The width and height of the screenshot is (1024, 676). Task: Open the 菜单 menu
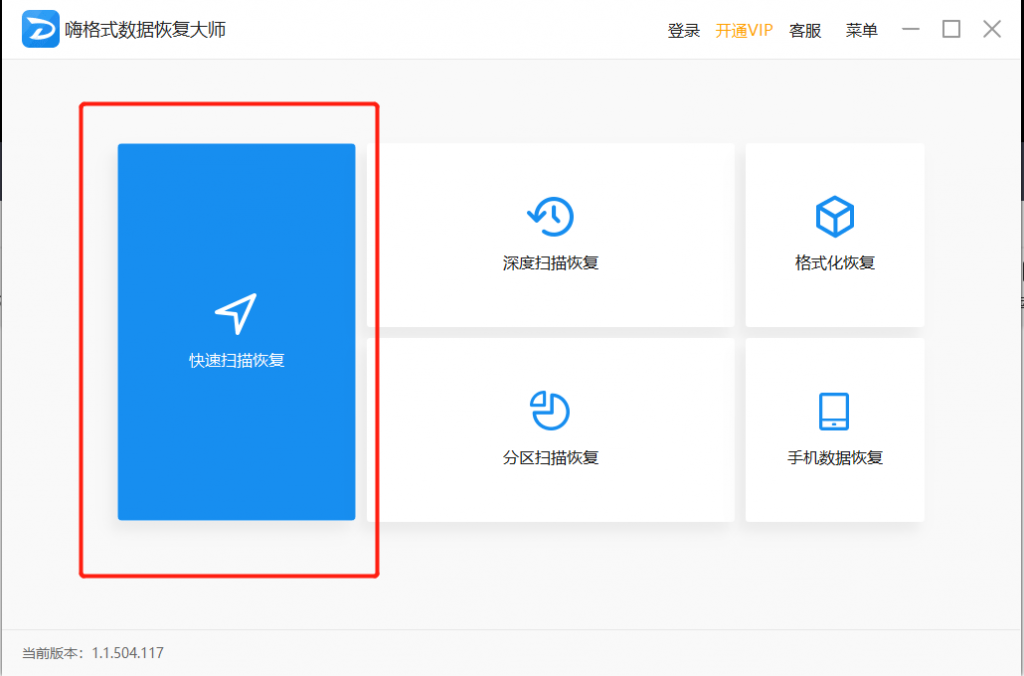(x=861, y=31)
